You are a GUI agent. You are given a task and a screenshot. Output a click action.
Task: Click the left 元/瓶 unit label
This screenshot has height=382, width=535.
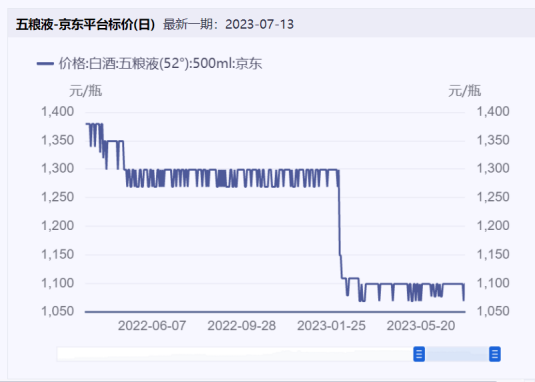[x=85, y=91]
